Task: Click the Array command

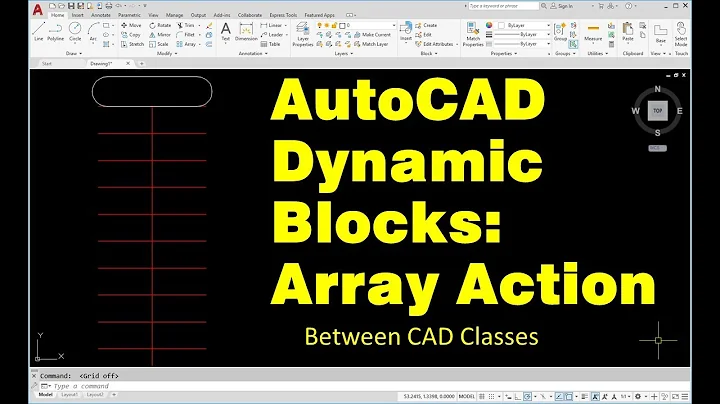Action: [x=186, y=44]
